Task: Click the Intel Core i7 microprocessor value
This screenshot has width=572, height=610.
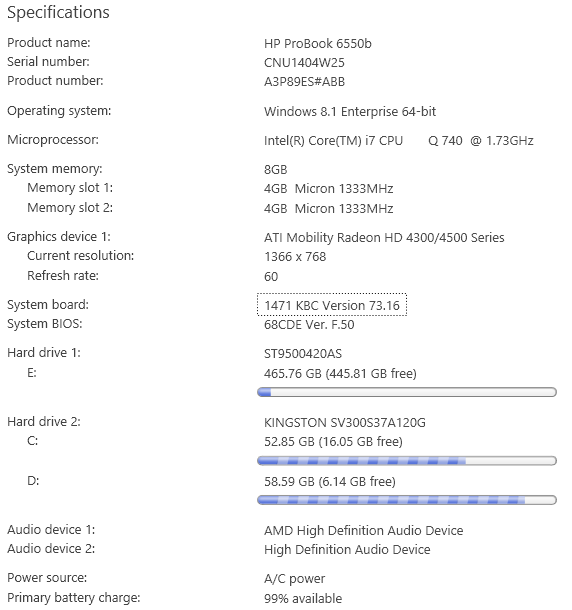Action: [398, 140]
